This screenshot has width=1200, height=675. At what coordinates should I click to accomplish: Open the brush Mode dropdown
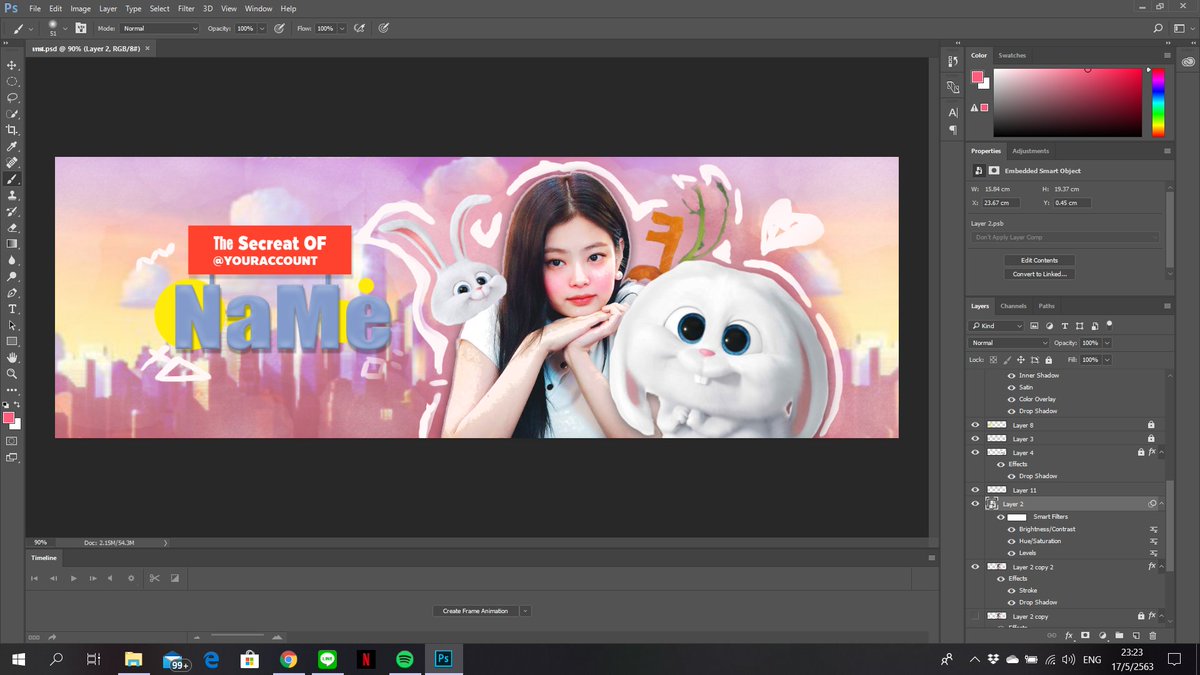pyautogui.click(x=160, y=29)
